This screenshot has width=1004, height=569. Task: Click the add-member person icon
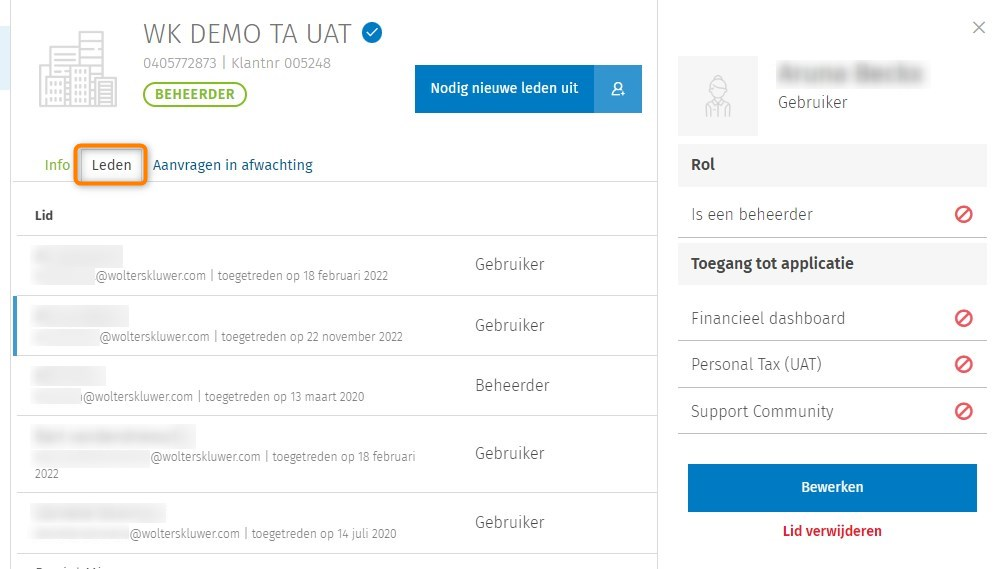pos(618,89)
